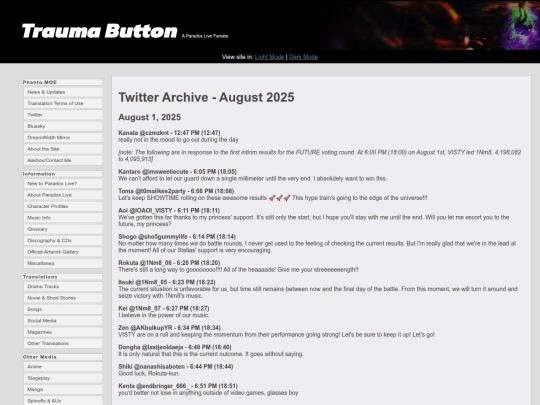Open News & Updates in sidebar

coord(63,92)
